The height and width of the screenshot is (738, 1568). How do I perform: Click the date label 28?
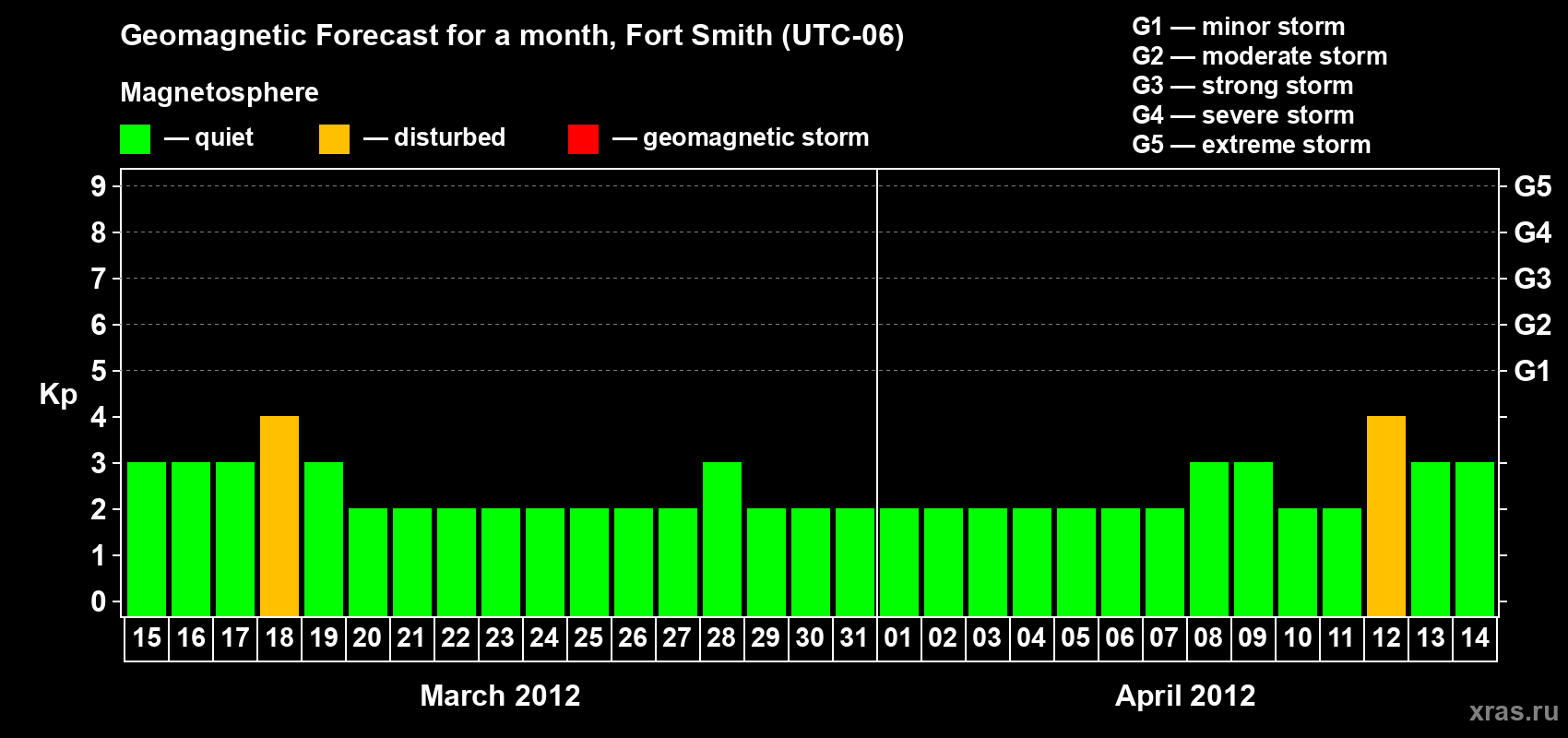722,638
